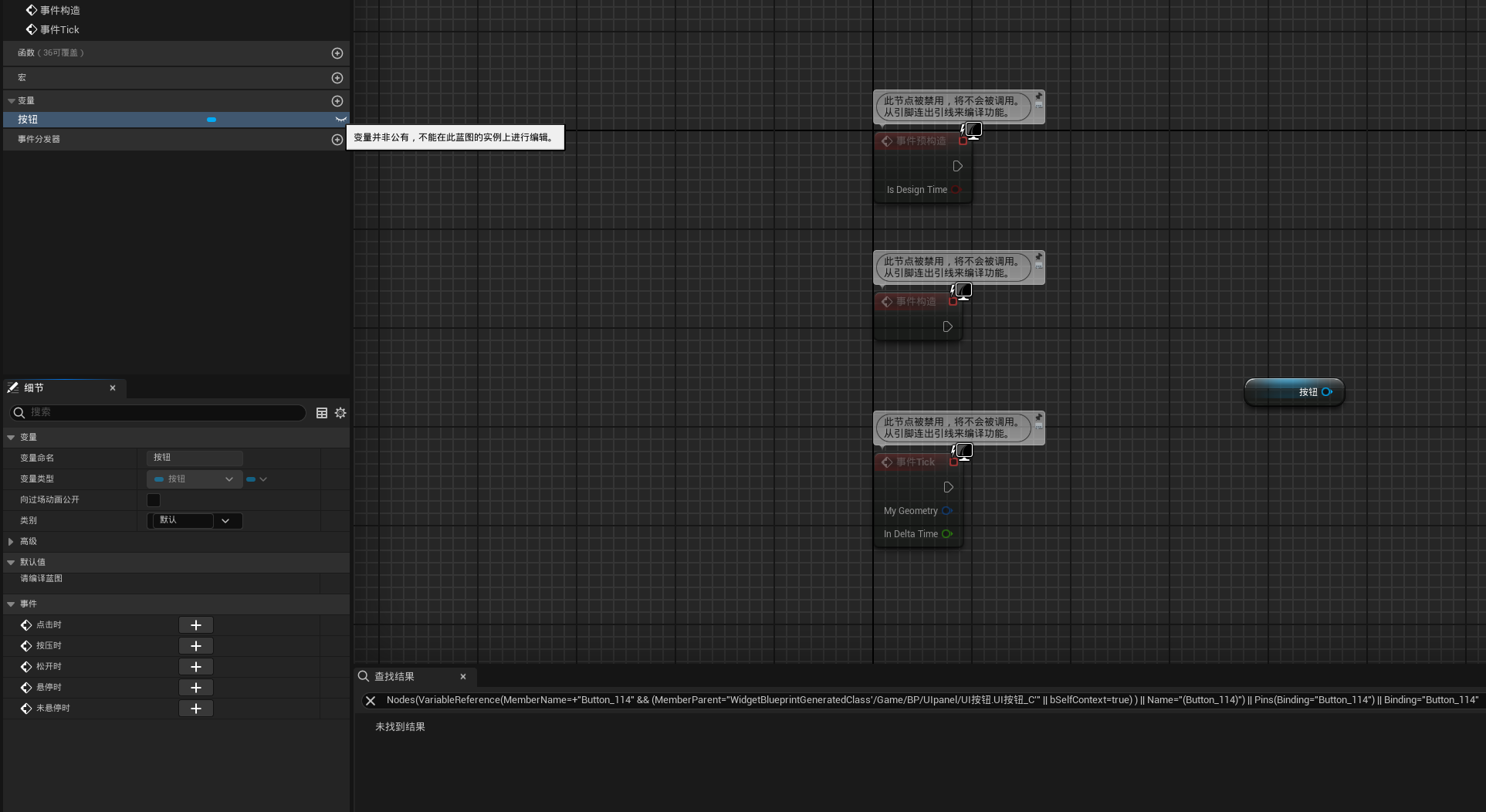
Task: Add a new event dispatcher plus icon
Action: (x=337, y=140)
